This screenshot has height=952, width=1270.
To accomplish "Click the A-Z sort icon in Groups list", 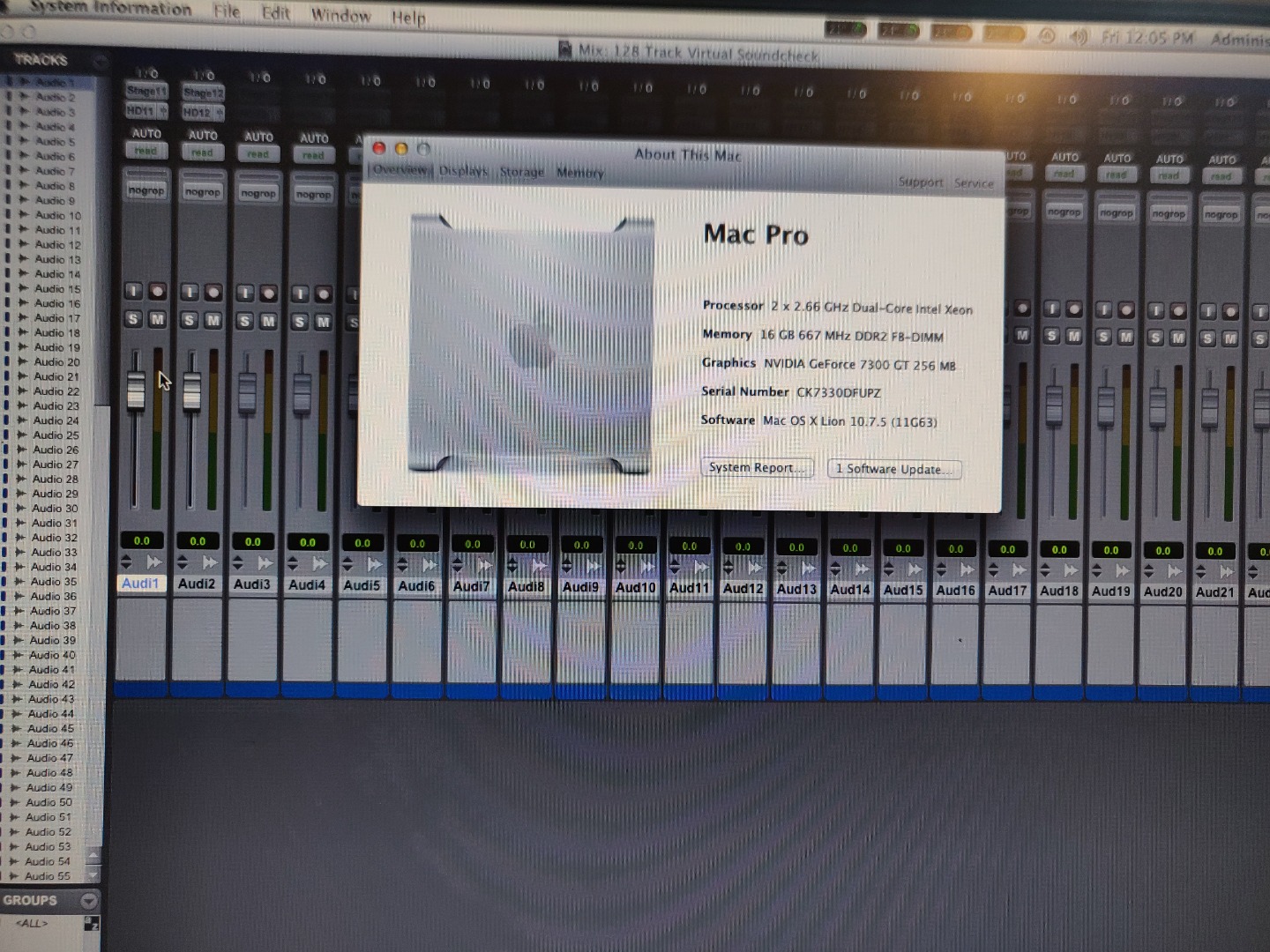I will (x=91, y=923).
